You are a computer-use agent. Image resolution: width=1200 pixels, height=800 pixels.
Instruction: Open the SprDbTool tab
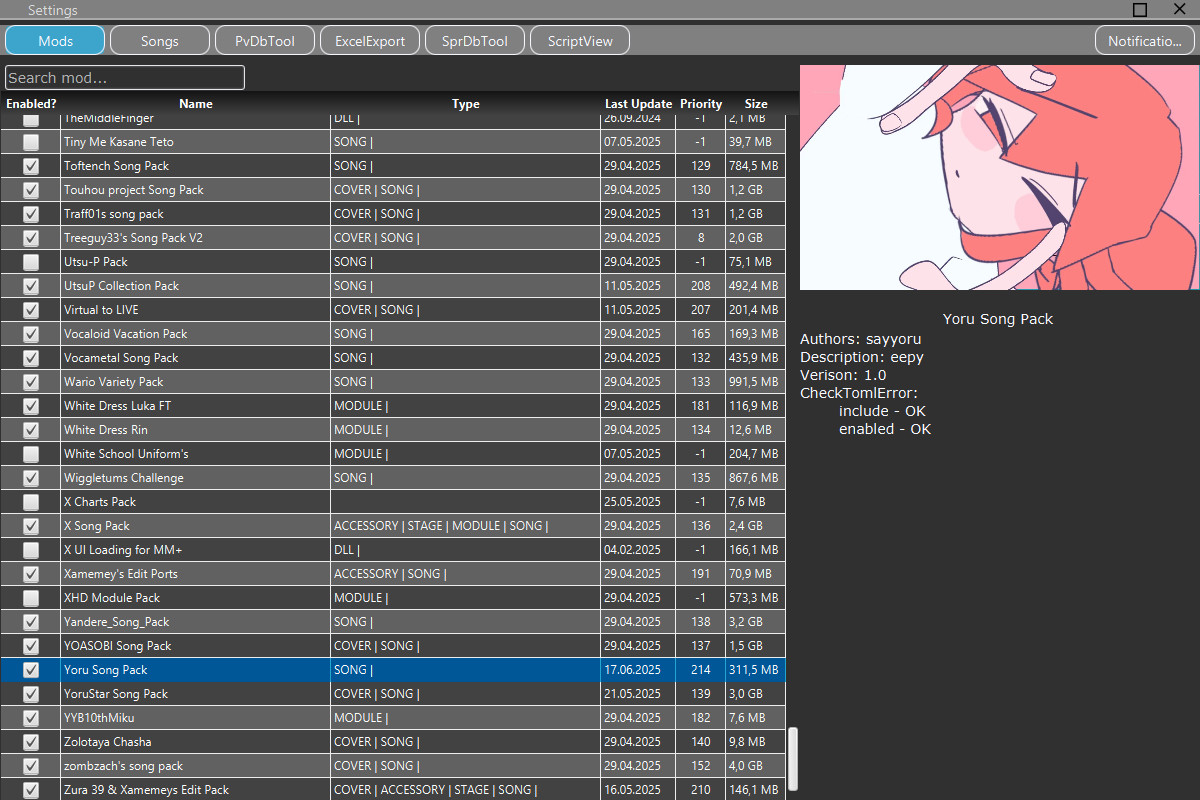474,40
